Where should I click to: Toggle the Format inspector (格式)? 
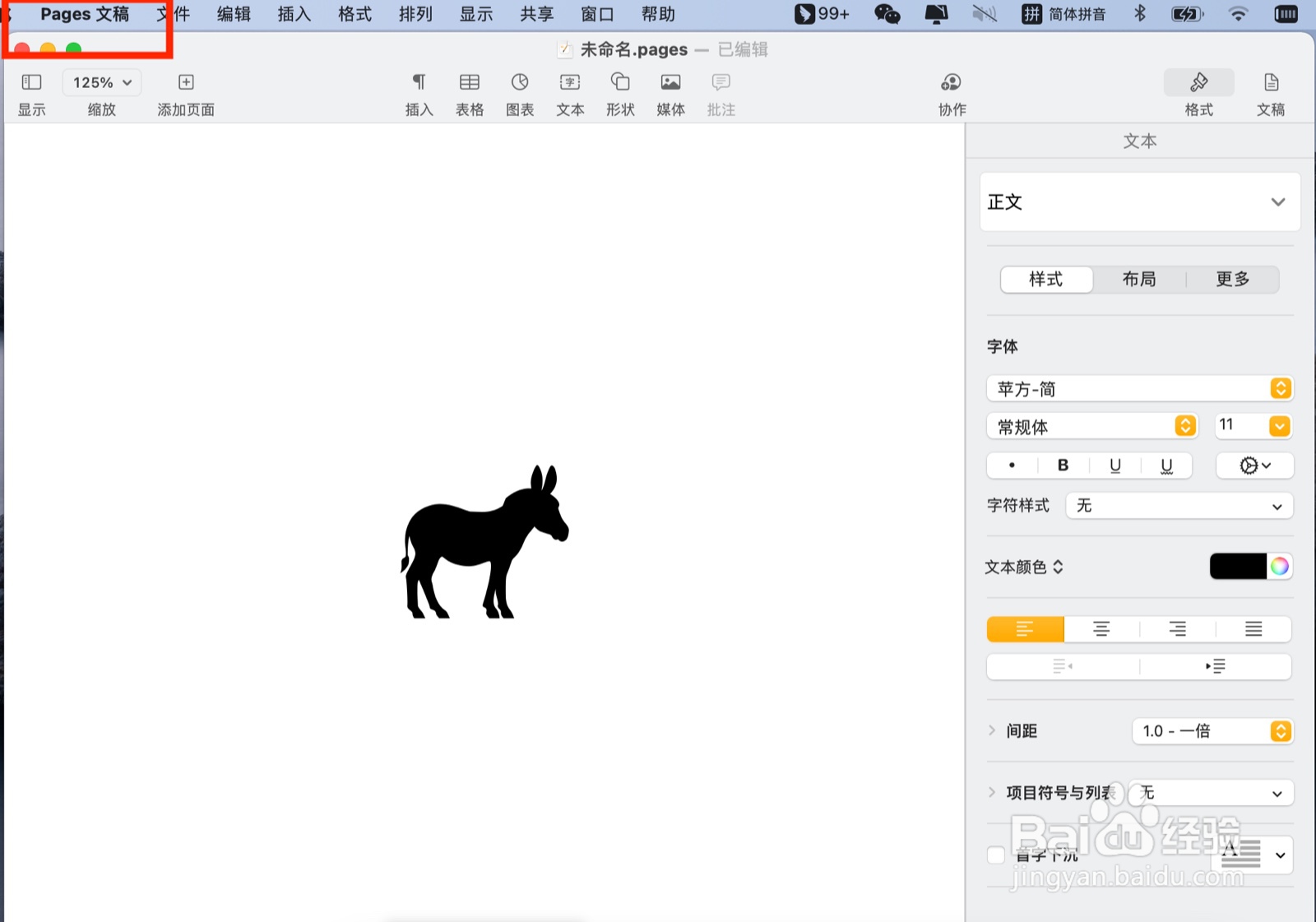pos(1198,82)
